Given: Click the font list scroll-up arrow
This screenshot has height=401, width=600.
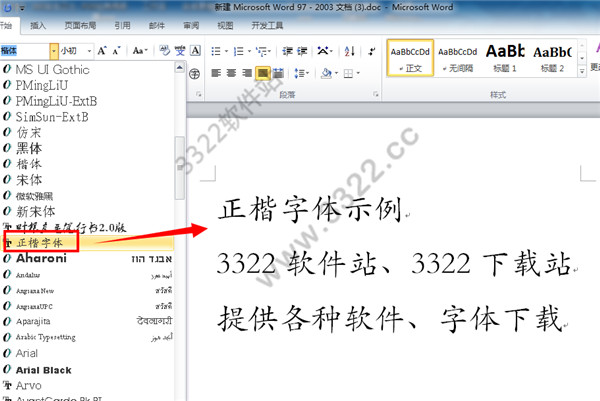Looking at the screenshot, I should (x=180, y=68).
